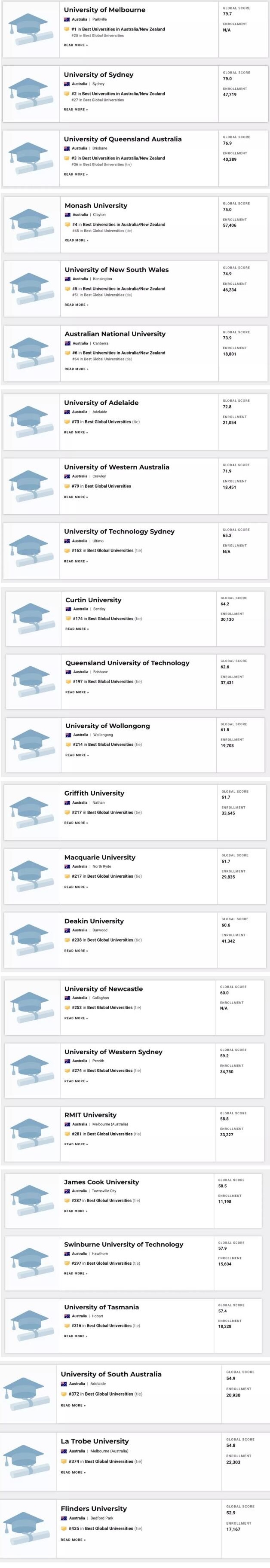Click Australia flag icon under James Cook University

point(67,1191)
